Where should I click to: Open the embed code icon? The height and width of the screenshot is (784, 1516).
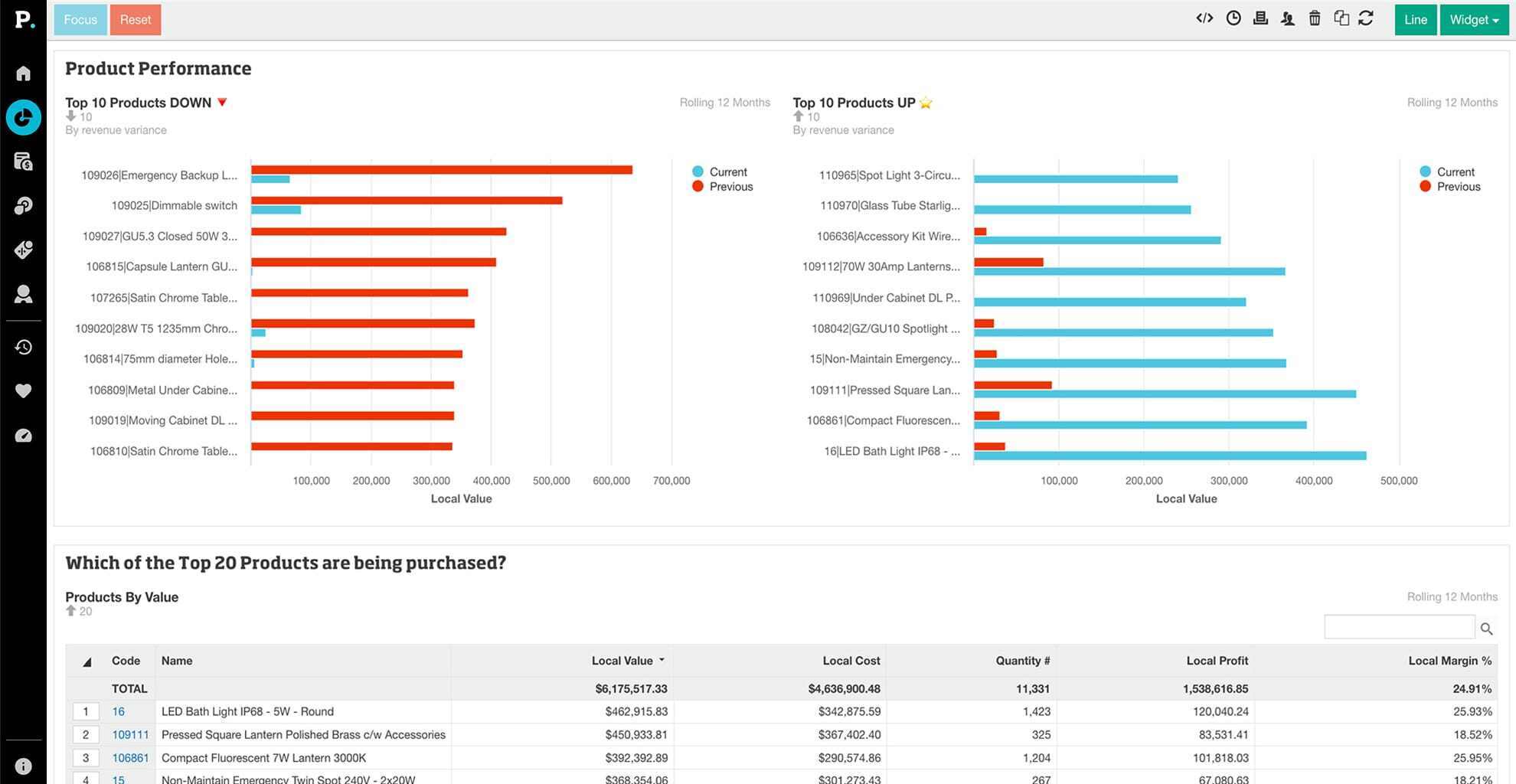point(1204,18)
